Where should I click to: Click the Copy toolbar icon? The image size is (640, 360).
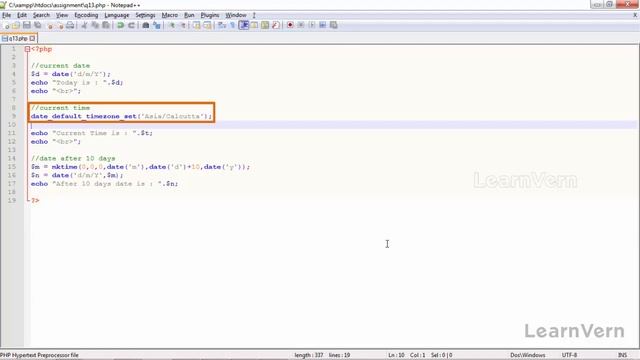point(95,25)
